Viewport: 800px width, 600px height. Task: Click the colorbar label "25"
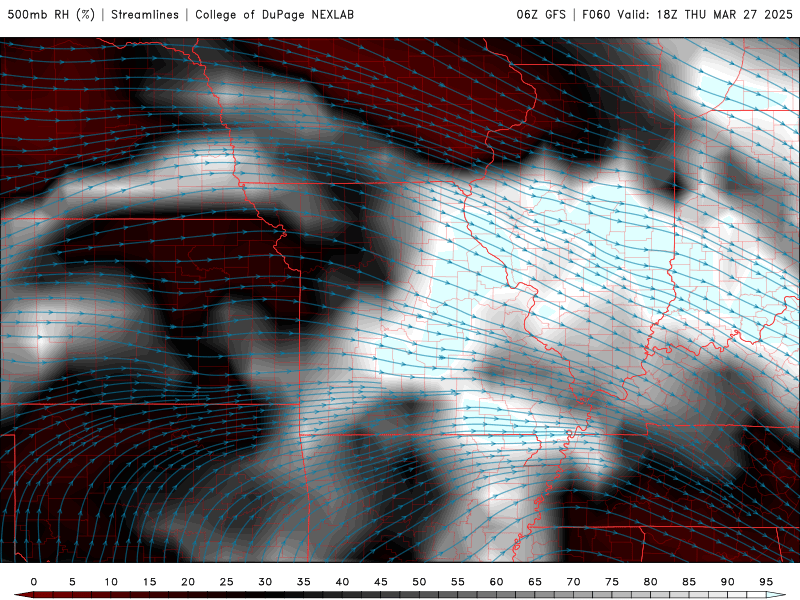point(227,582)
